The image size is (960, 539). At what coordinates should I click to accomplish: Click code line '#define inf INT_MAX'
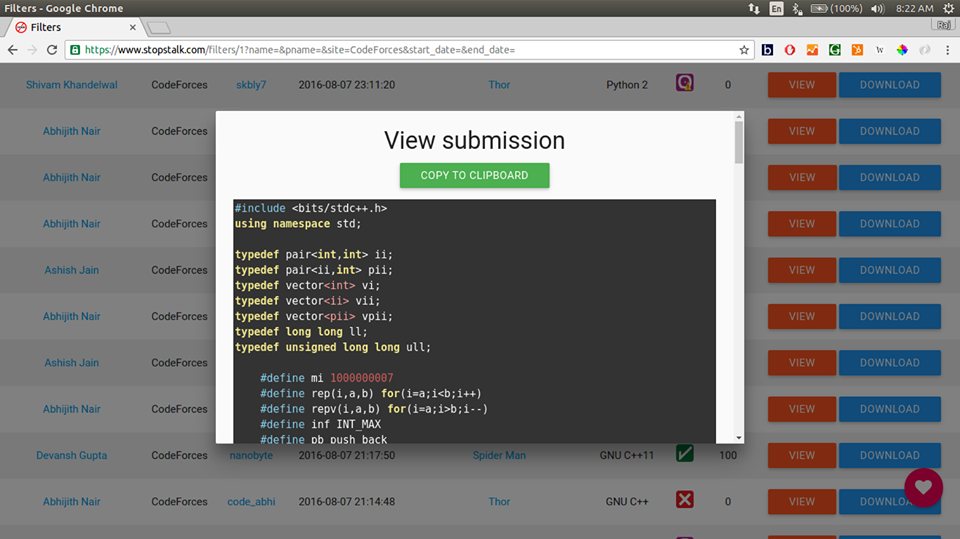pyautogui.click(x=320, y=424)
